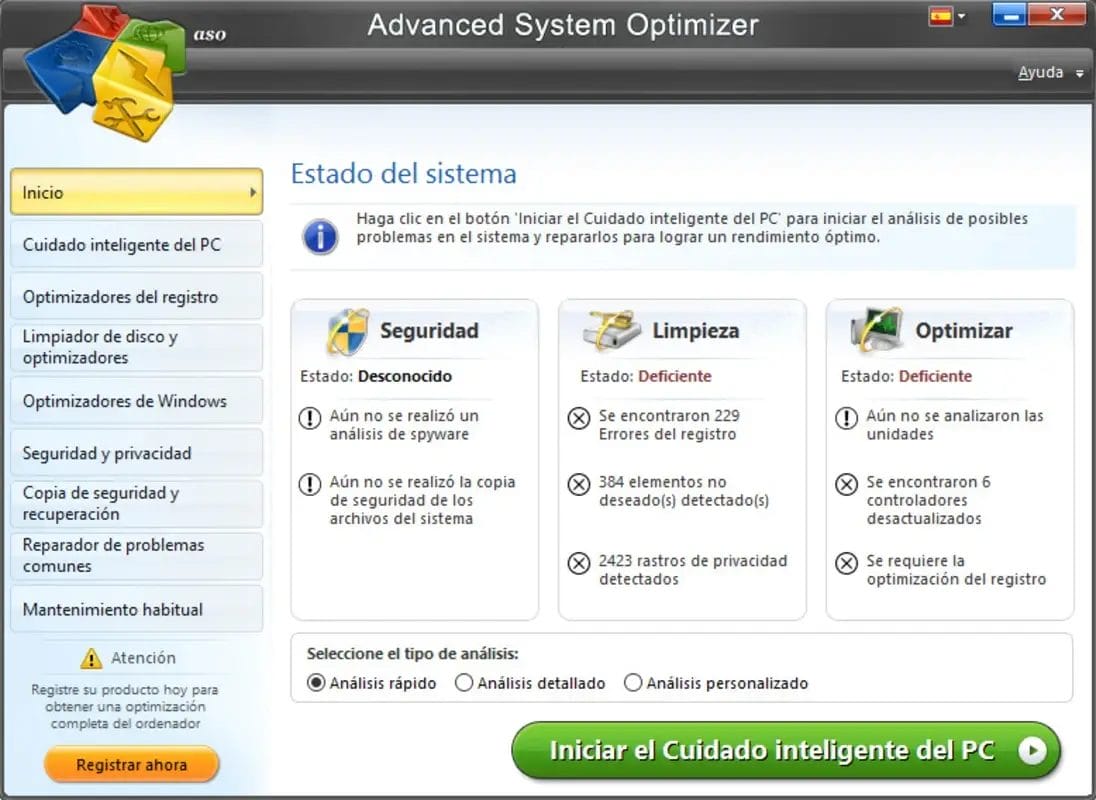Open Cuidado inteligente del PC section

136,245
